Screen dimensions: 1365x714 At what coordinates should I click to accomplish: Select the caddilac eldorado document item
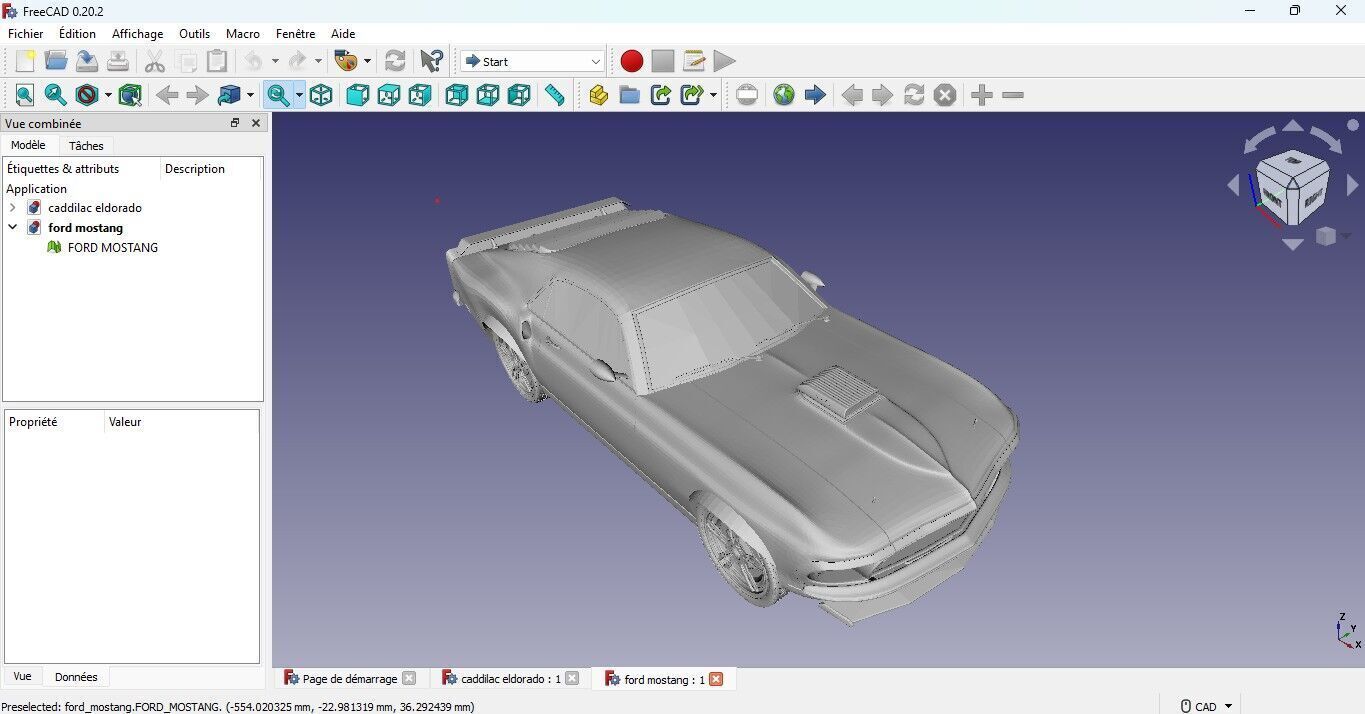(x=95, y=208)
